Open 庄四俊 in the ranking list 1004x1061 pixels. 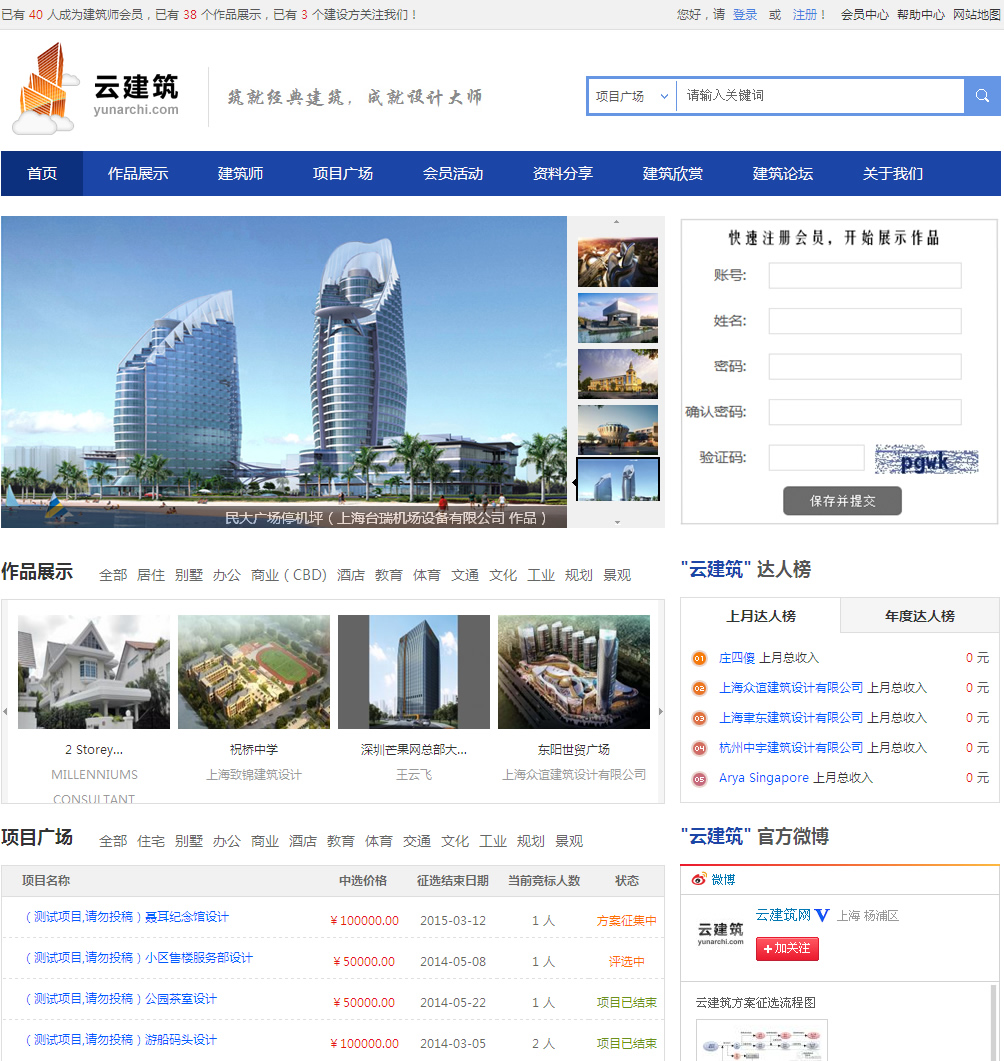point(737,658)
